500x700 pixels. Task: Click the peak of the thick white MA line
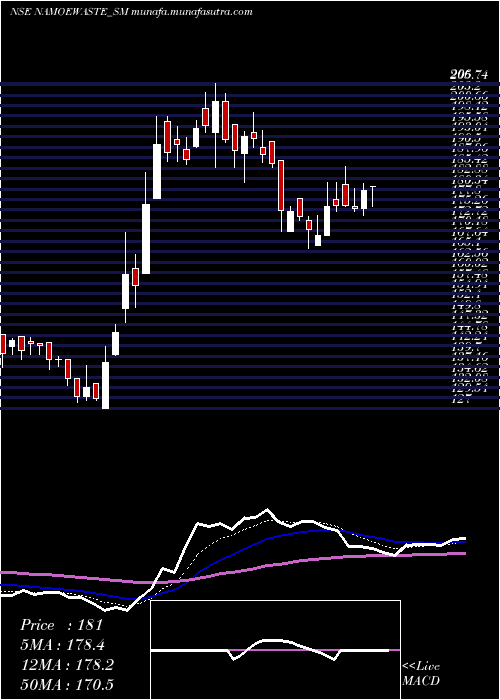pos(267,510)
